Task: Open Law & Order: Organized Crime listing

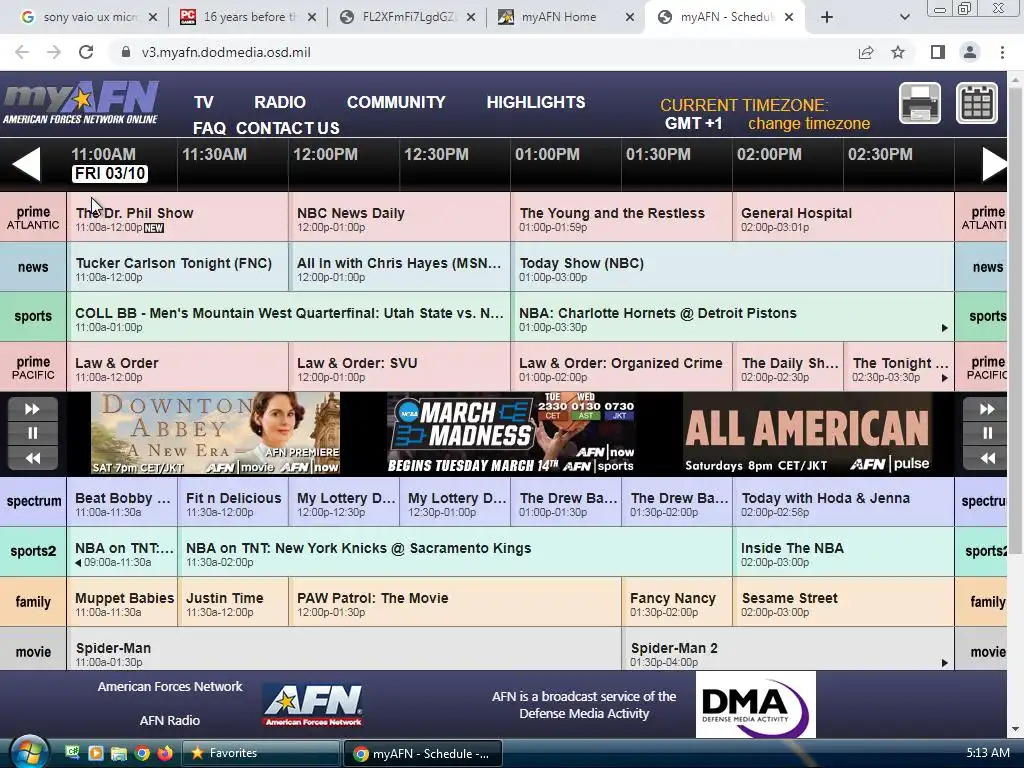Action: (x=622, y=368)
